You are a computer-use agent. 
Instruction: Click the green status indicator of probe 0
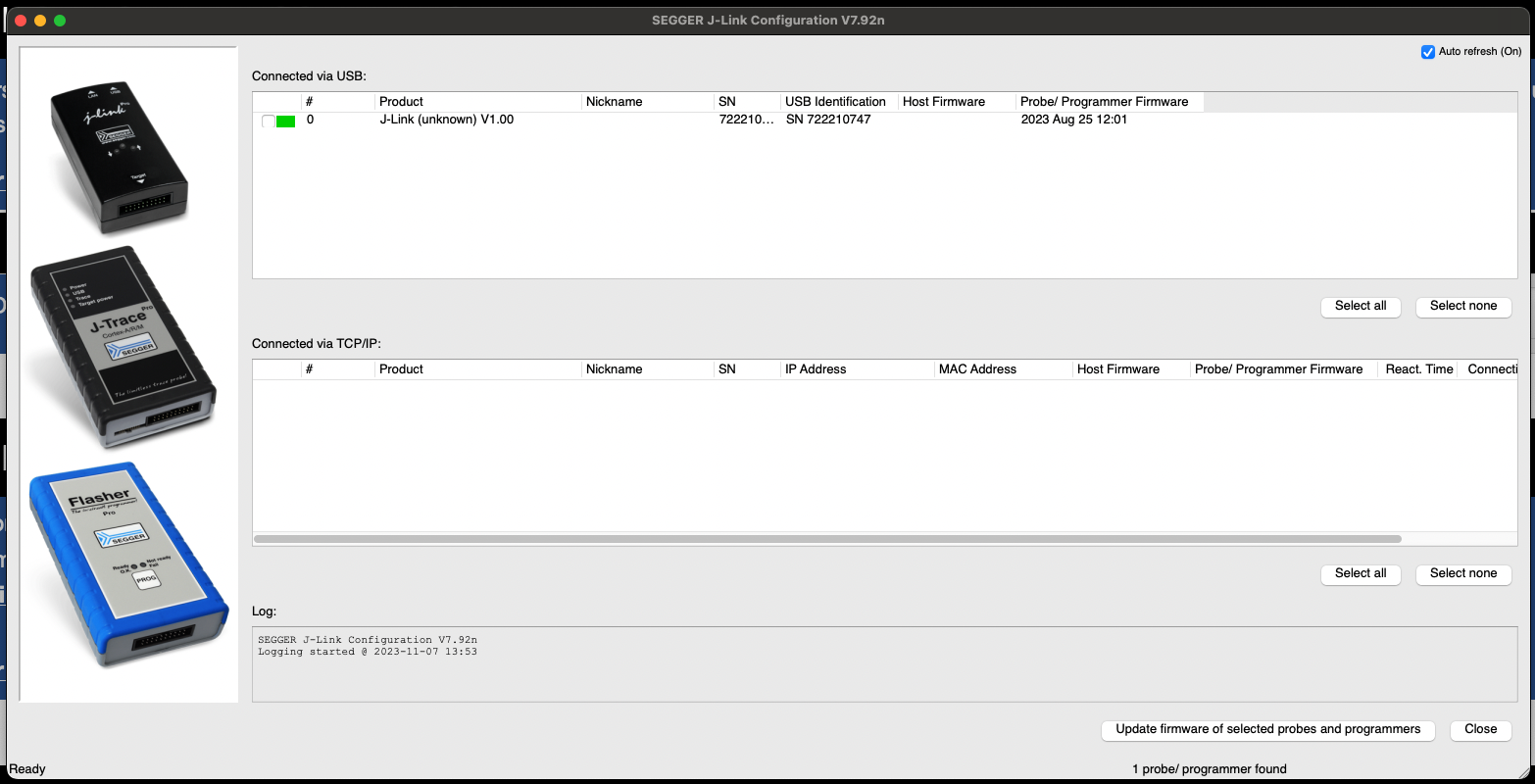pos(285,121)
